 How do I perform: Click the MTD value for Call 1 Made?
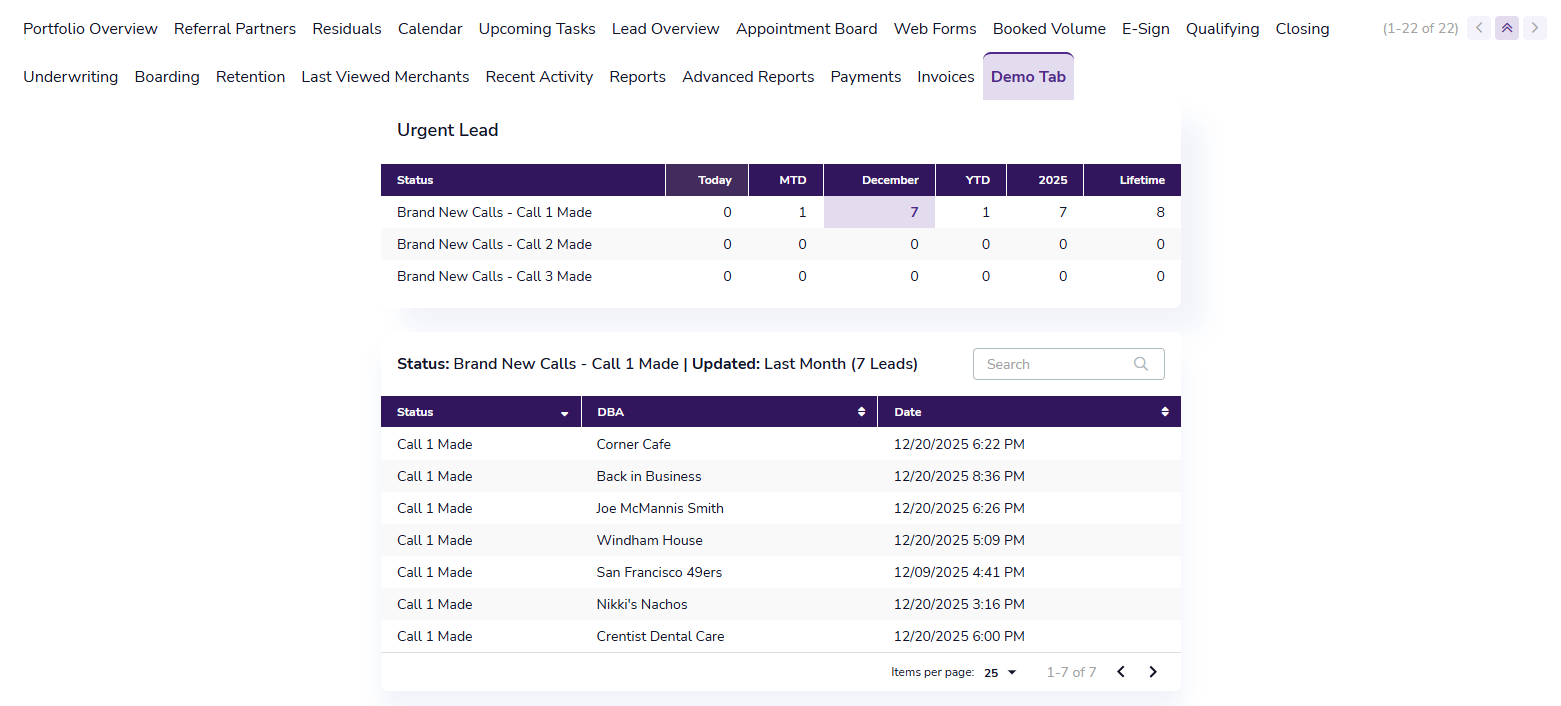pos(802,212)
